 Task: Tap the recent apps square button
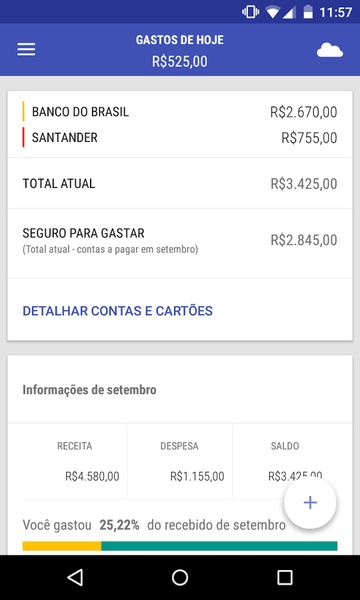pos(285,577)
